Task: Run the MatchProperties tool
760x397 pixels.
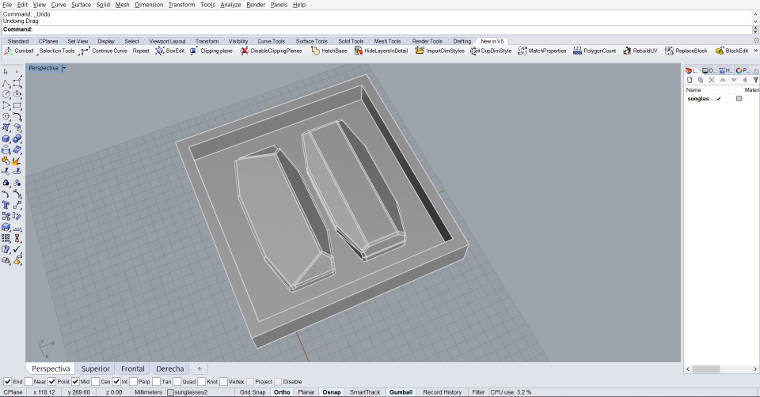Action: click(542, 51)
